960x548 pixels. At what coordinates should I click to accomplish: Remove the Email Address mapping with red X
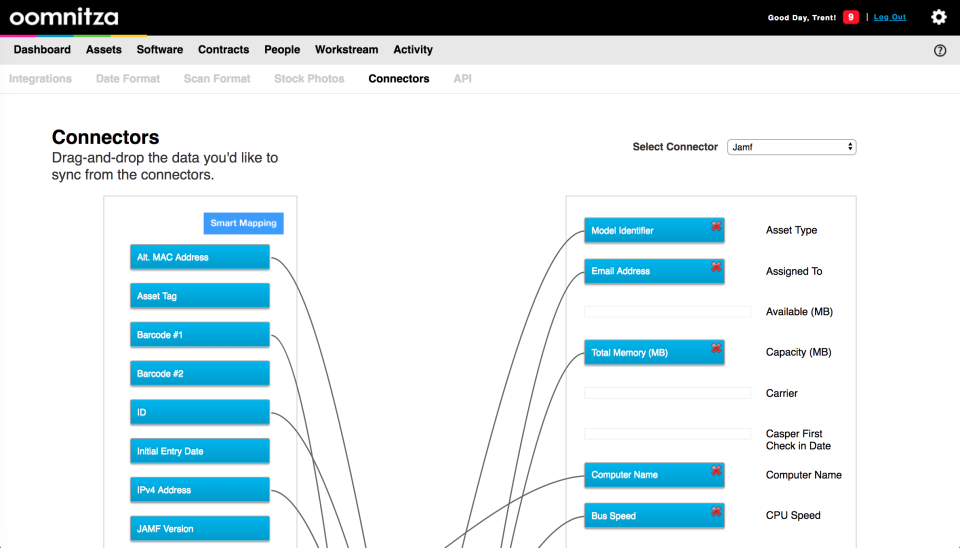pos(716,268)
